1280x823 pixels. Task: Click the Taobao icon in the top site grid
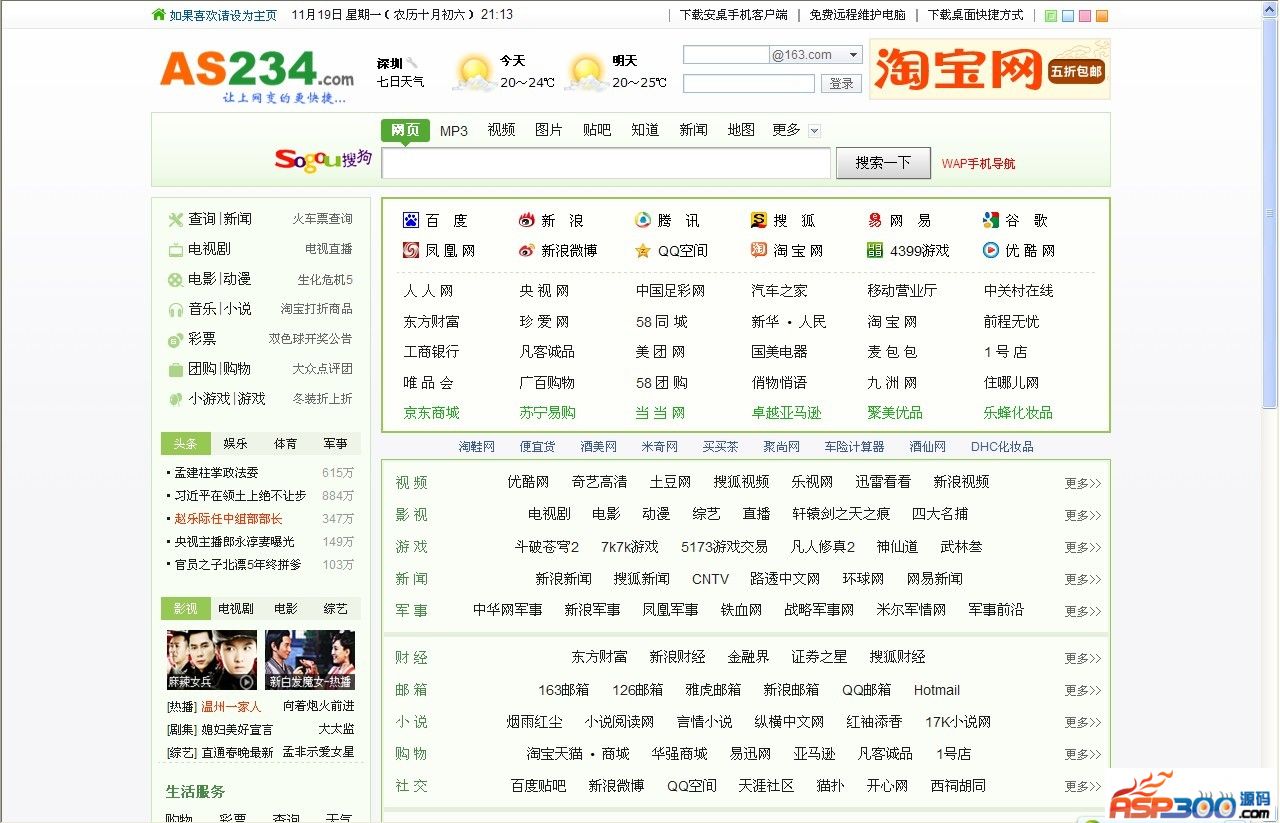pyautogui.click(x=759, y=250)
